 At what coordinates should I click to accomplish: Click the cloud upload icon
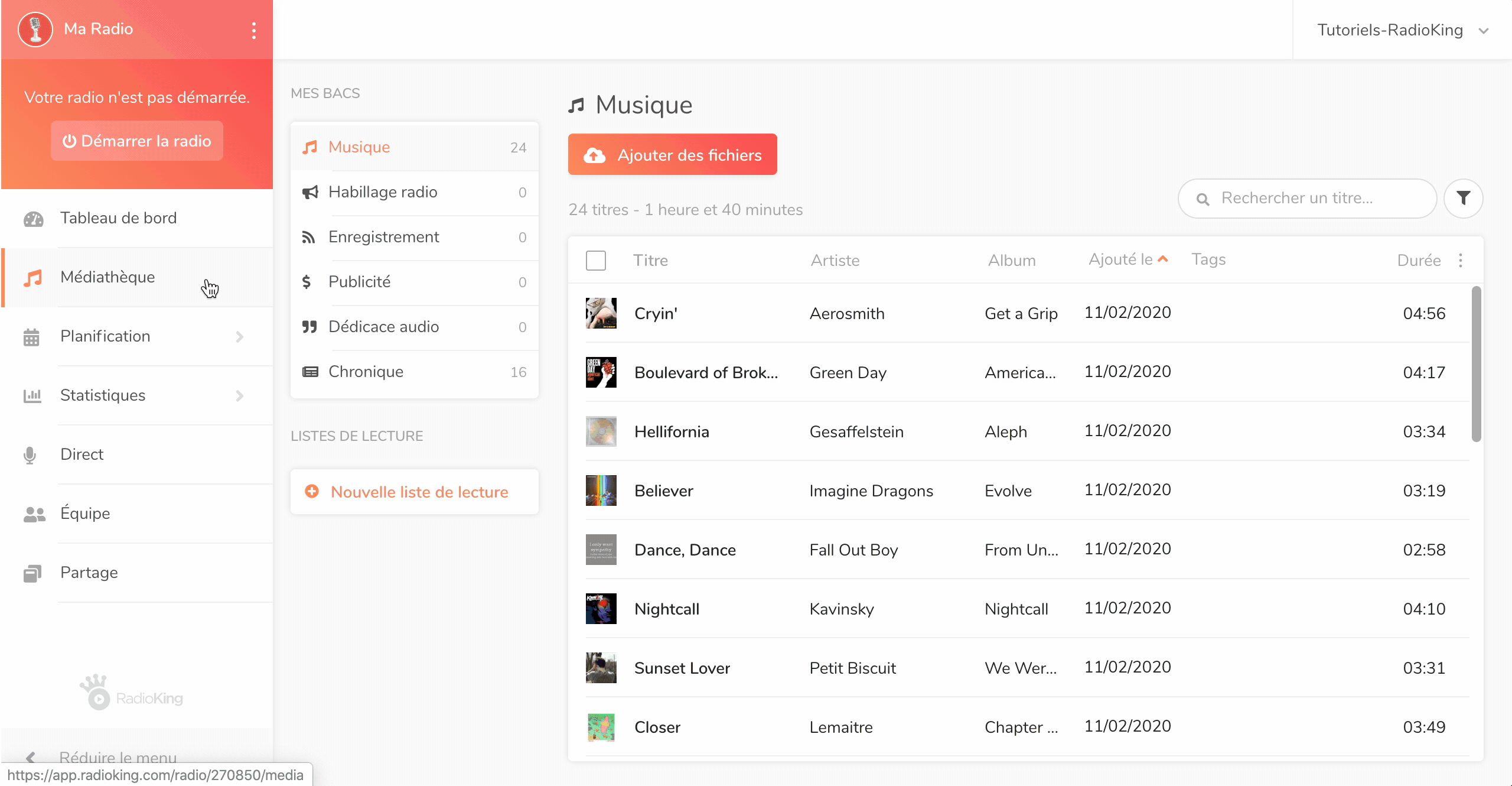pyautogui.click(x=595, y=155)
